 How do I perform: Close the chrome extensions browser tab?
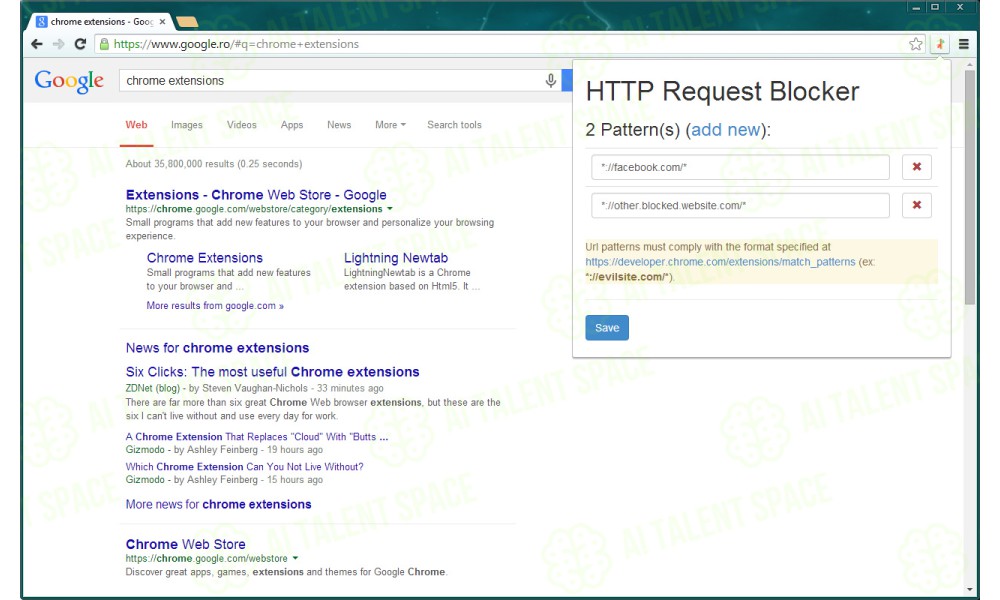tap(162, 22)
